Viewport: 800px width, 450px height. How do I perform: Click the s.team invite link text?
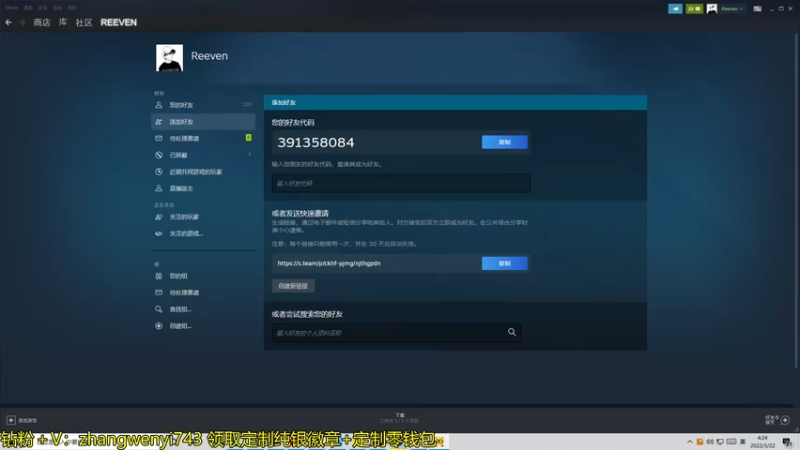[329, 263]
